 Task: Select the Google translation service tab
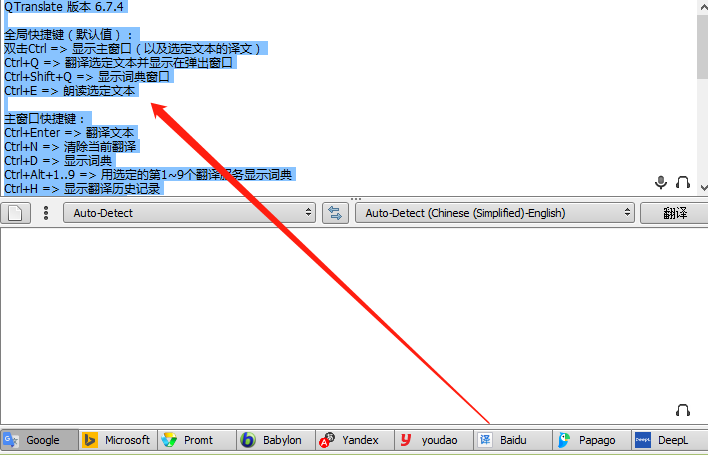39,440
